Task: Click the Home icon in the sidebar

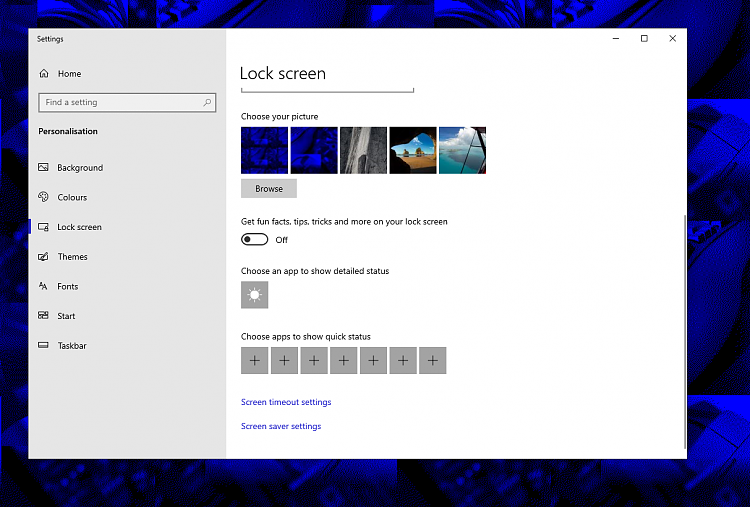Action: (44, 74)
